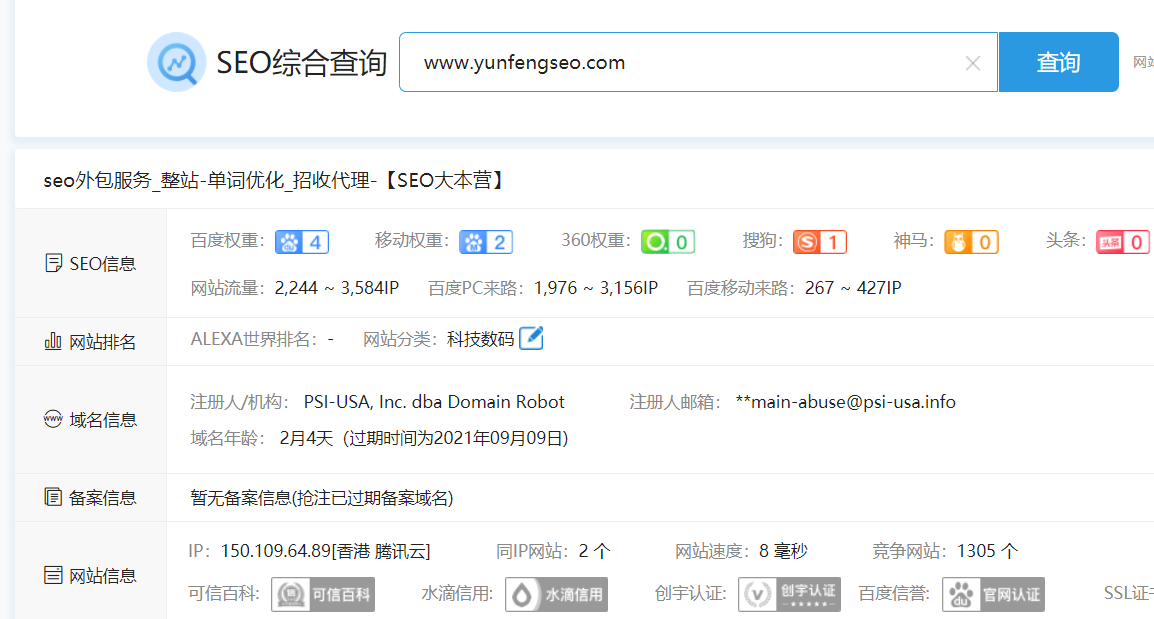Click the domain age value 2月4天
Image resolution: width=1154 pixels, height=619 pixels.
coord(306,439)
